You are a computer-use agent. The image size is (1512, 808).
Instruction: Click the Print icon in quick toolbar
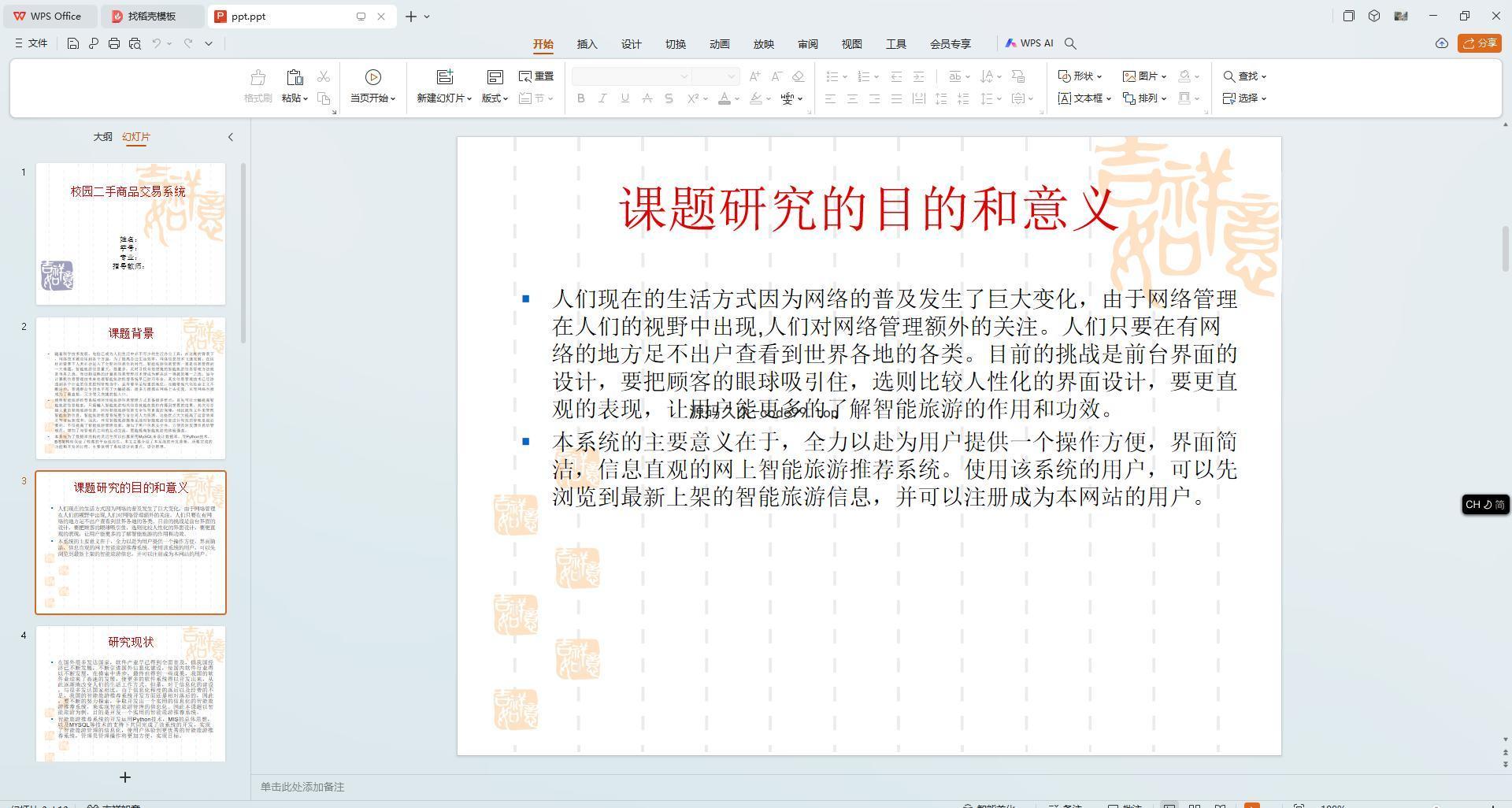(114, 43)
